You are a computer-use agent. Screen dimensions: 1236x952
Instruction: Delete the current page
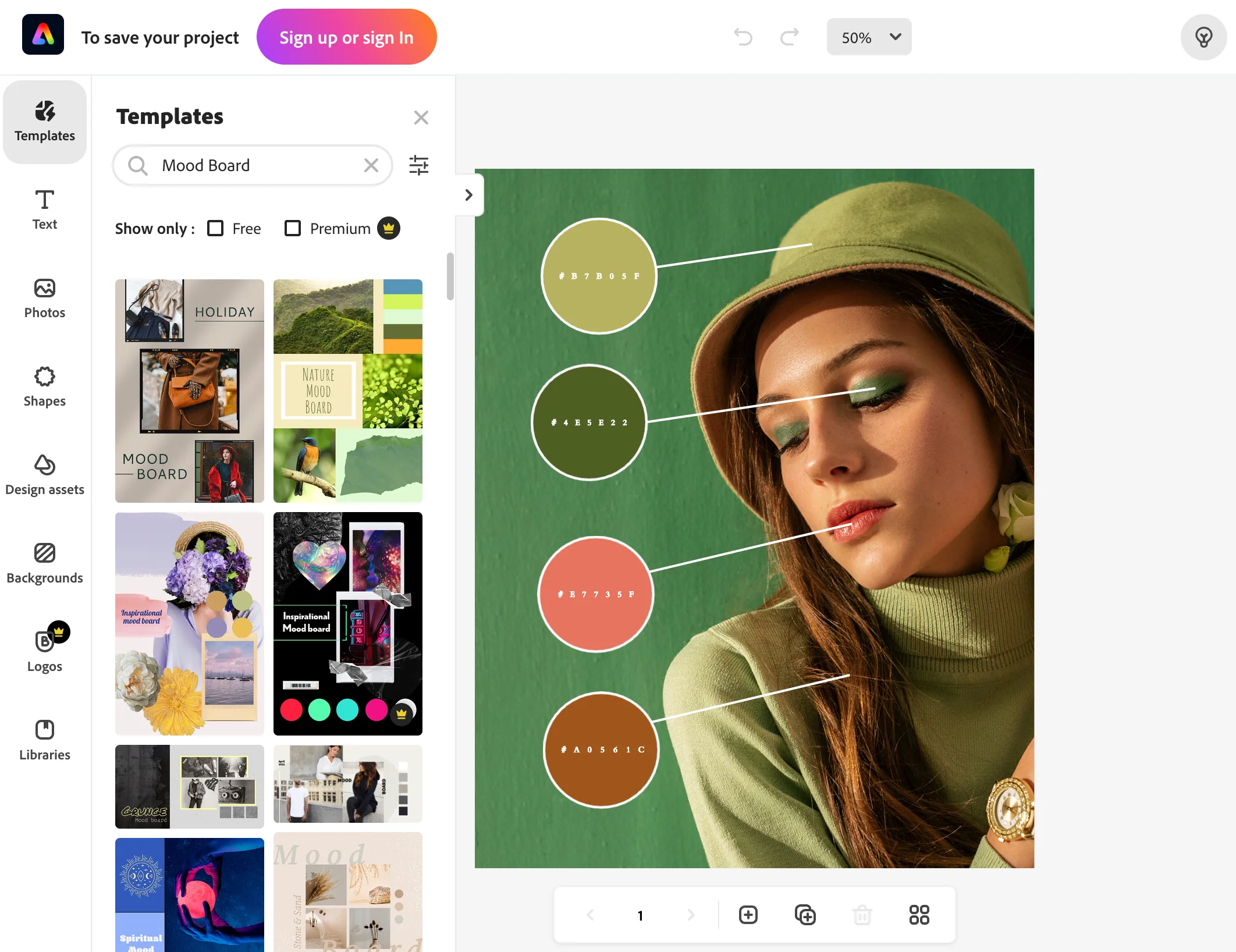click(862, 915)
